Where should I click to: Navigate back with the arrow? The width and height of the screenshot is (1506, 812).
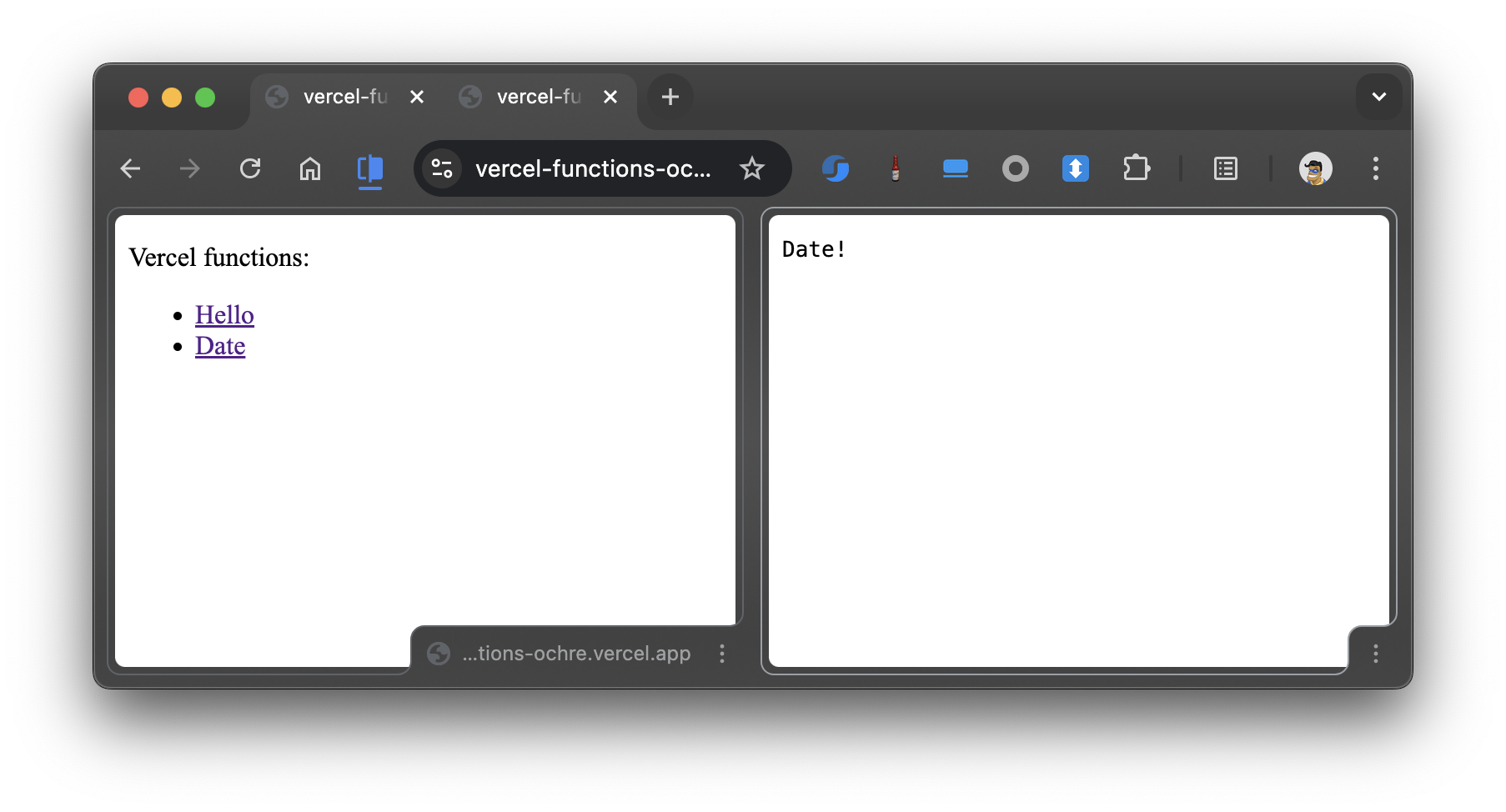click(x=130, y=168)
